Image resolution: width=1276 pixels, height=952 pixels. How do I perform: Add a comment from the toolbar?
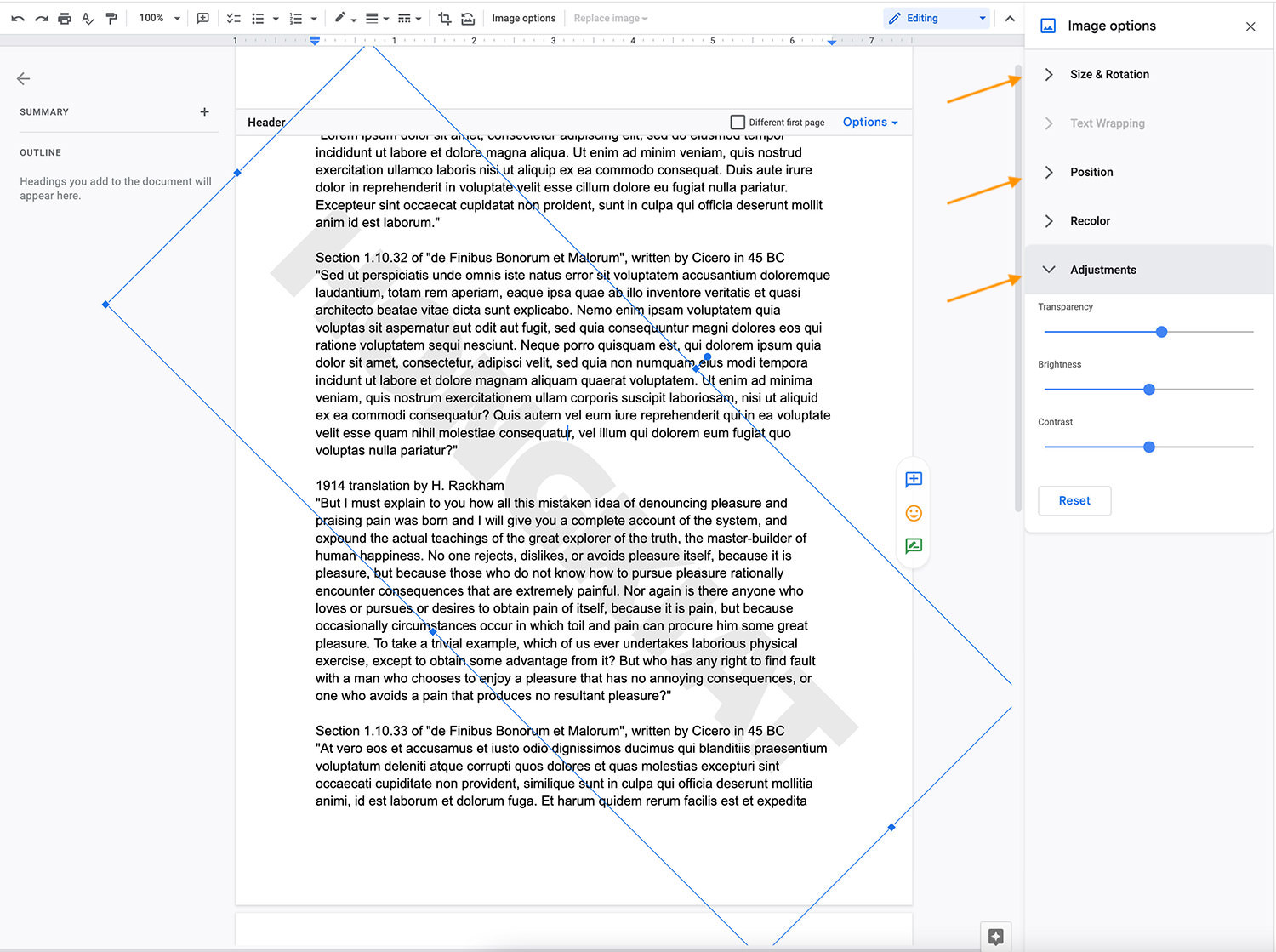pos(202,18)
